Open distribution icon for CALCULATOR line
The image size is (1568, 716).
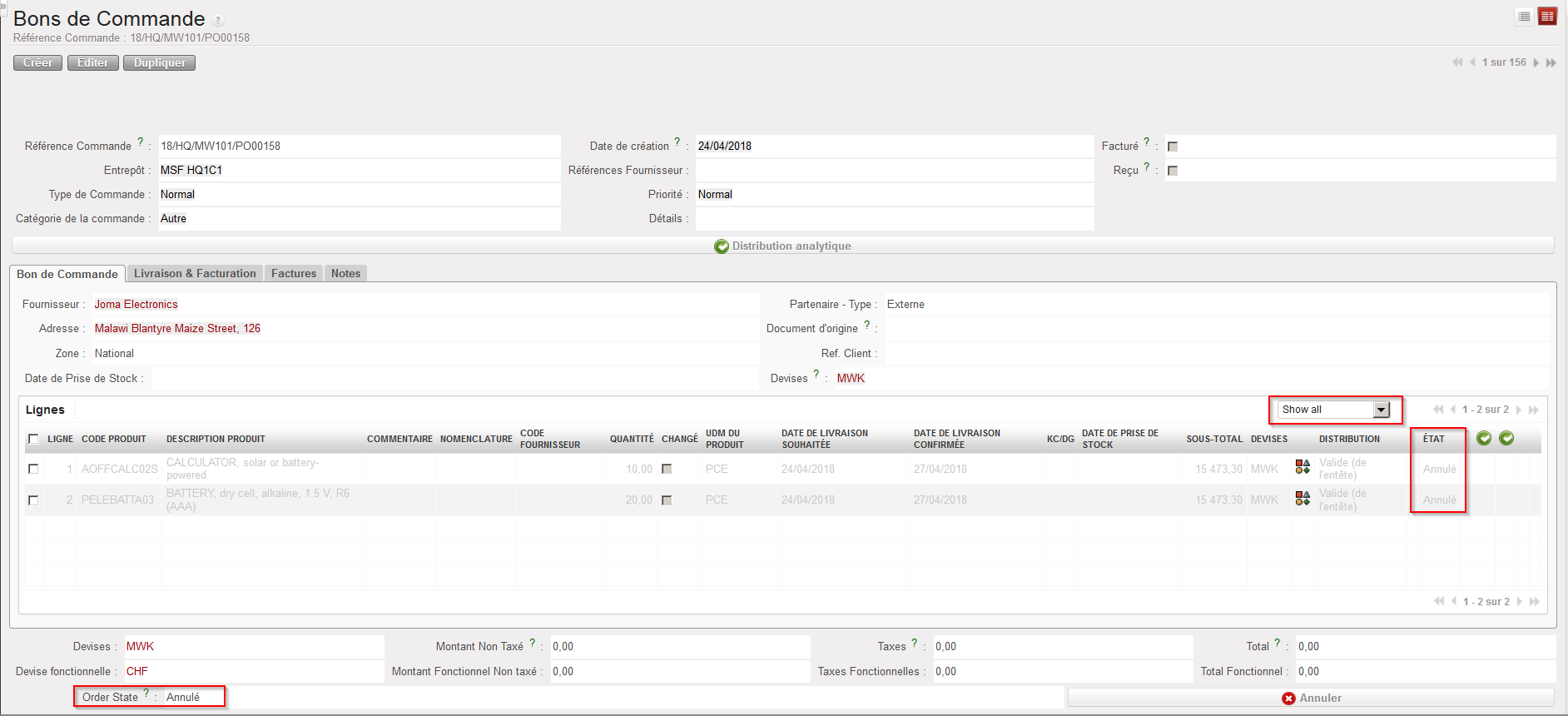1303,468
